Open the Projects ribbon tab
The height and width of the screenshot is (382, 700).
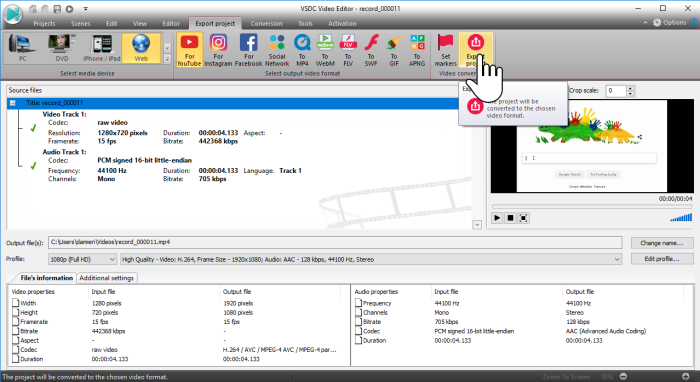click(x=44, y=23)
